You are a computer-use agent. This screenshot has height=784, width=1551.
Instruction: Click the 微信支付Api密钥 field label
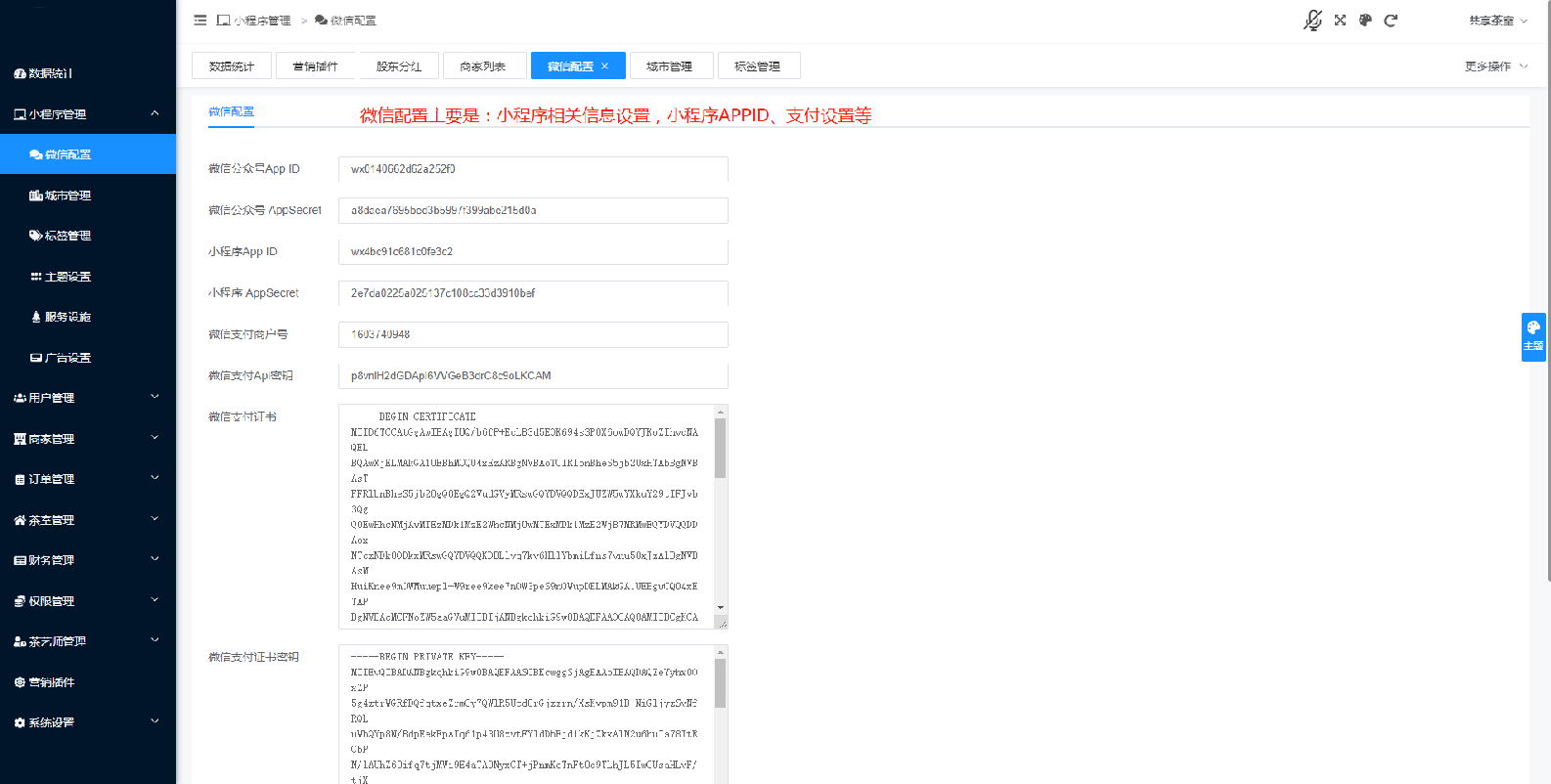click(x=250, y=375)
